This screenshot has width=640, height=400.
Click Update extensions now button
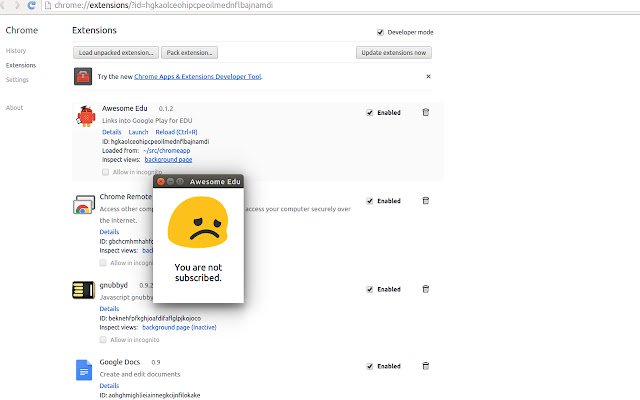point(393,53)
